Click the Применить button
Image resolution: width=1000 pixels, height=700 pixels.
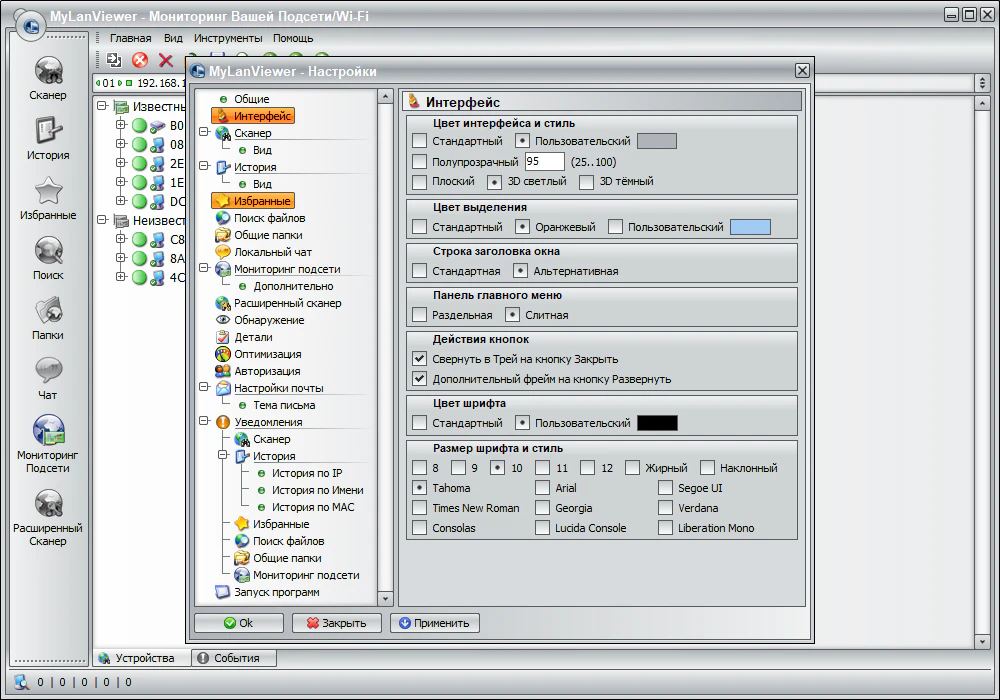point(435,623)
